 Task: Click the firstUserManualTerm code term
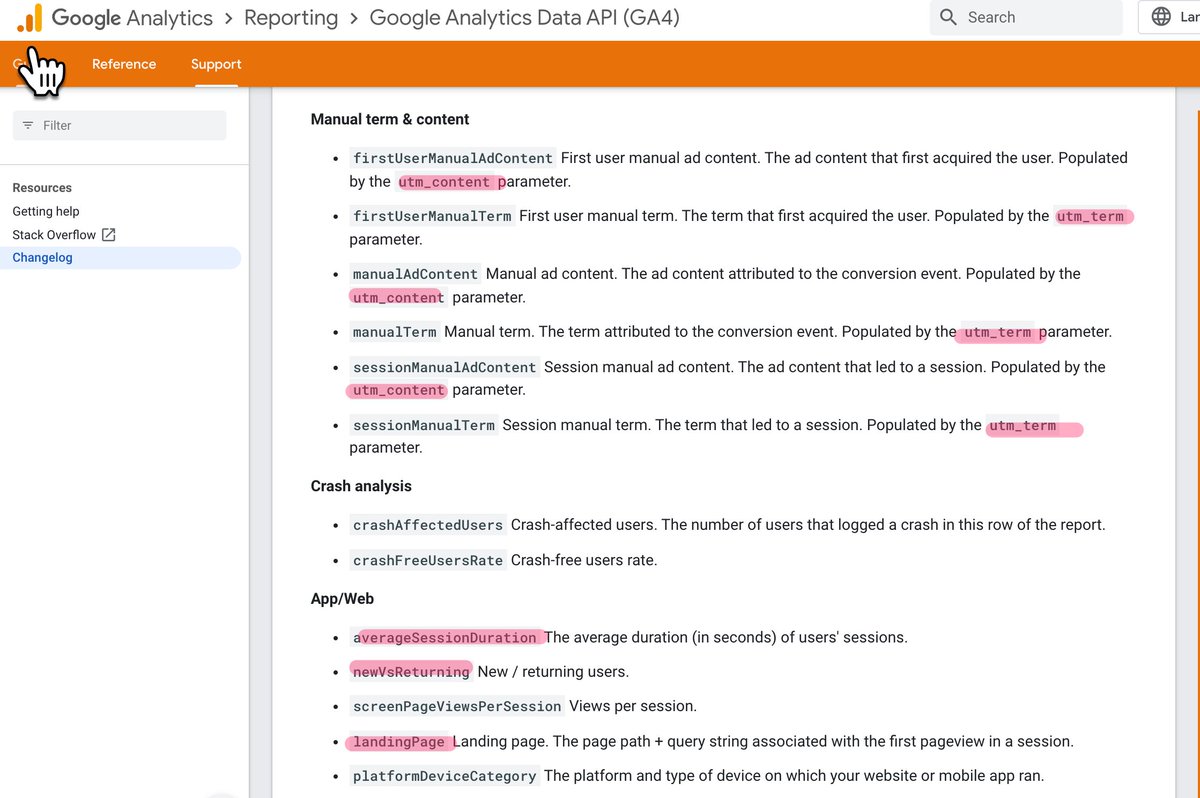point(432,216)
